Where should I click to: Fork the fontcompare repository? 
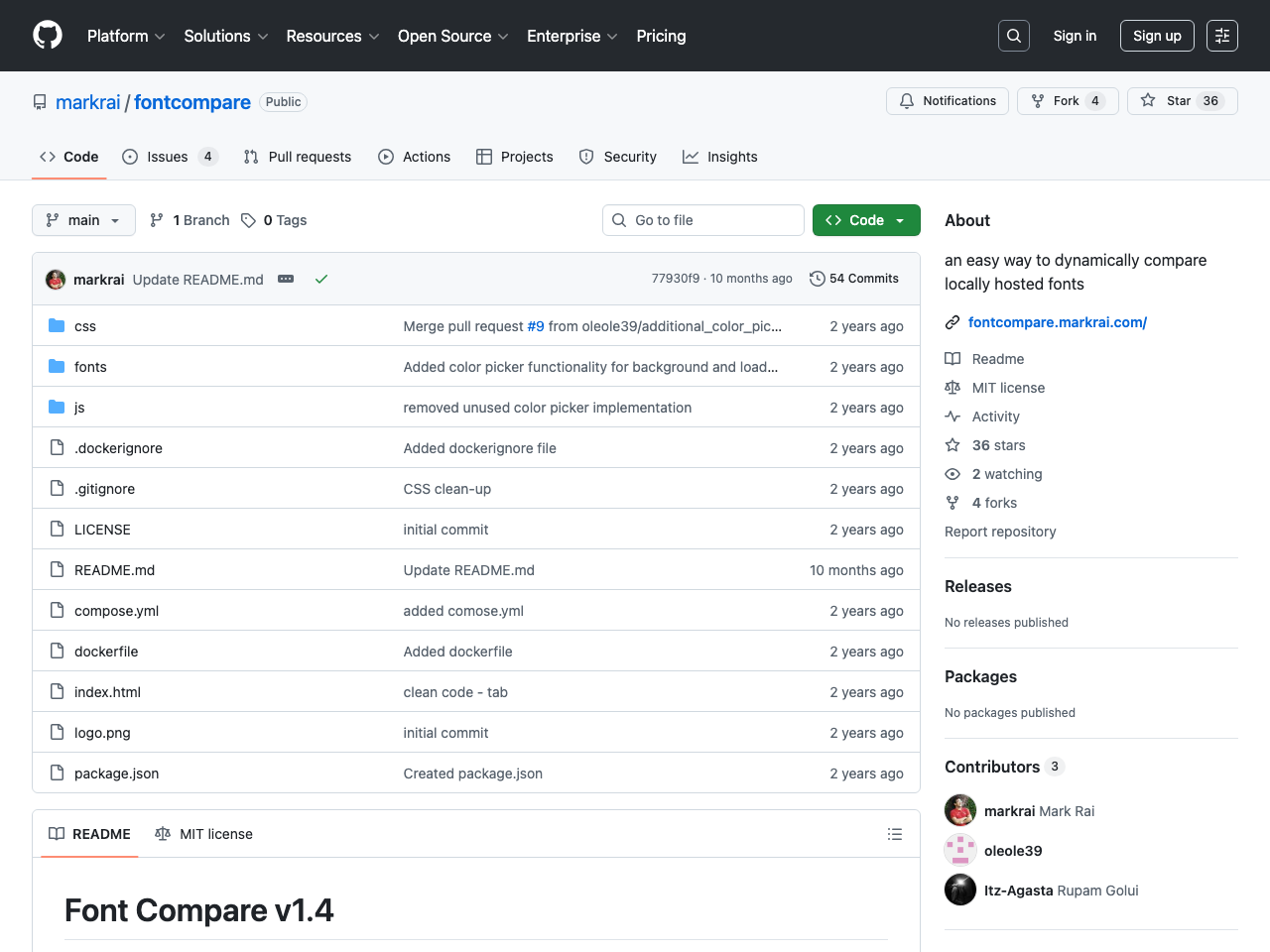1067,101
